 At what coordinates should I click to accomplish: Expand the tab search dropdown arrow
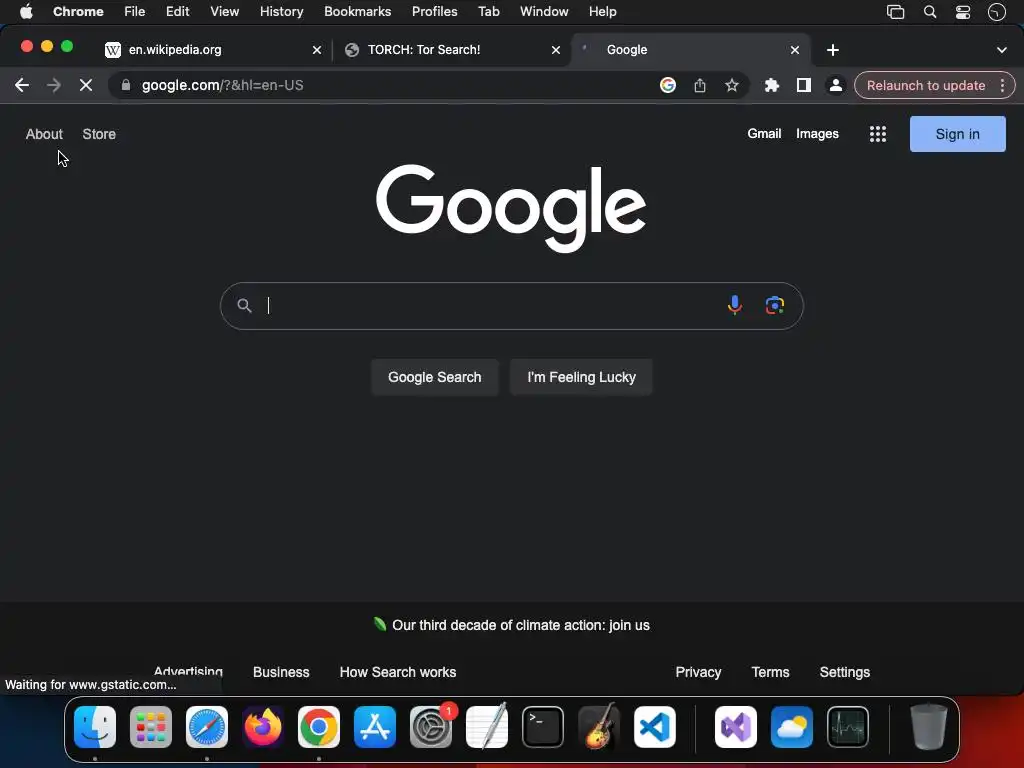tap(1002, 50)
